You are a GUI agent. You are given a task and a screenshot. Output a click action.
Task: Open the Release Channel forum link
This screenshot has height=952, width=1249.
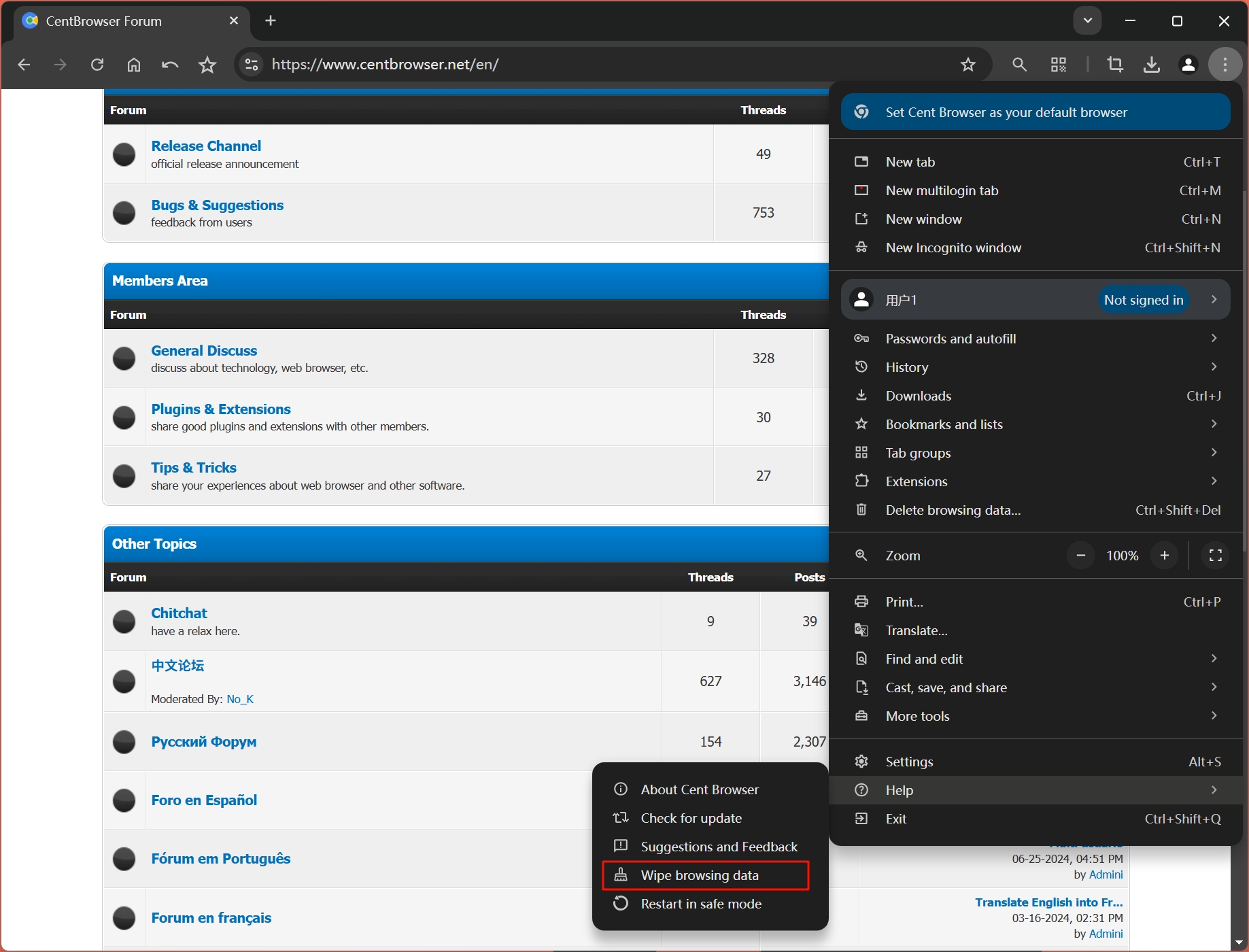[206, 146]
